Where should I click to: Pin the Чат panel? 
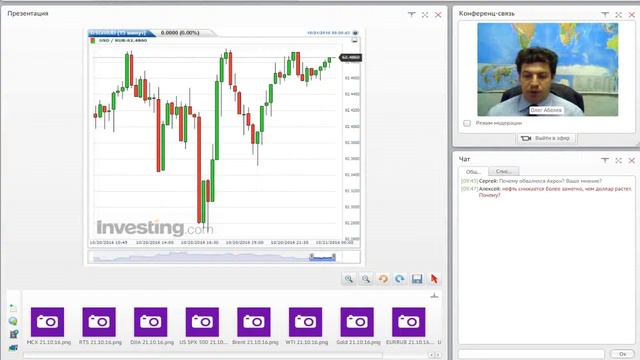click(605, 160)
